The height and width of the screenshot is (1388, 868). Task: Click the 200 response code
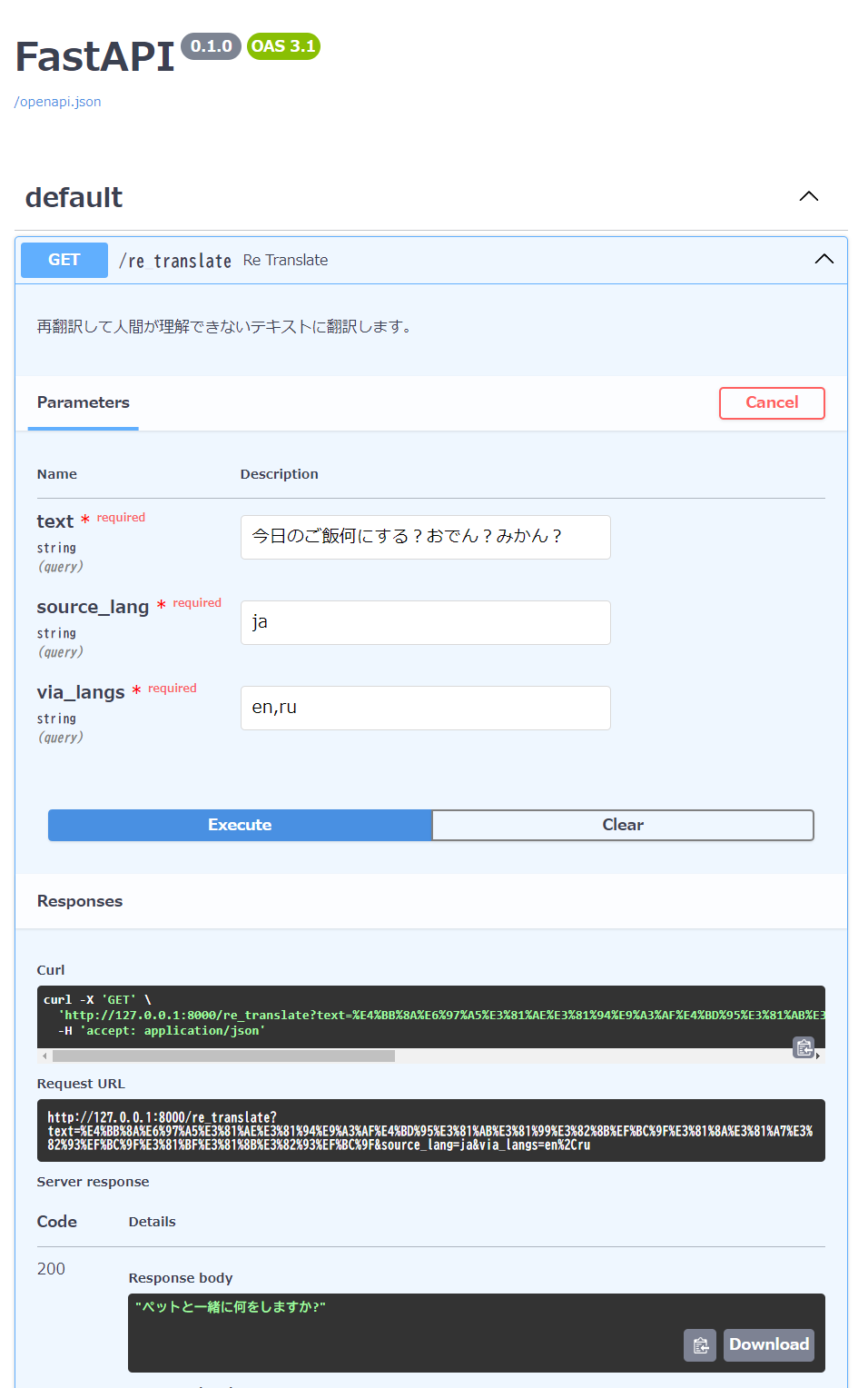51,1269
